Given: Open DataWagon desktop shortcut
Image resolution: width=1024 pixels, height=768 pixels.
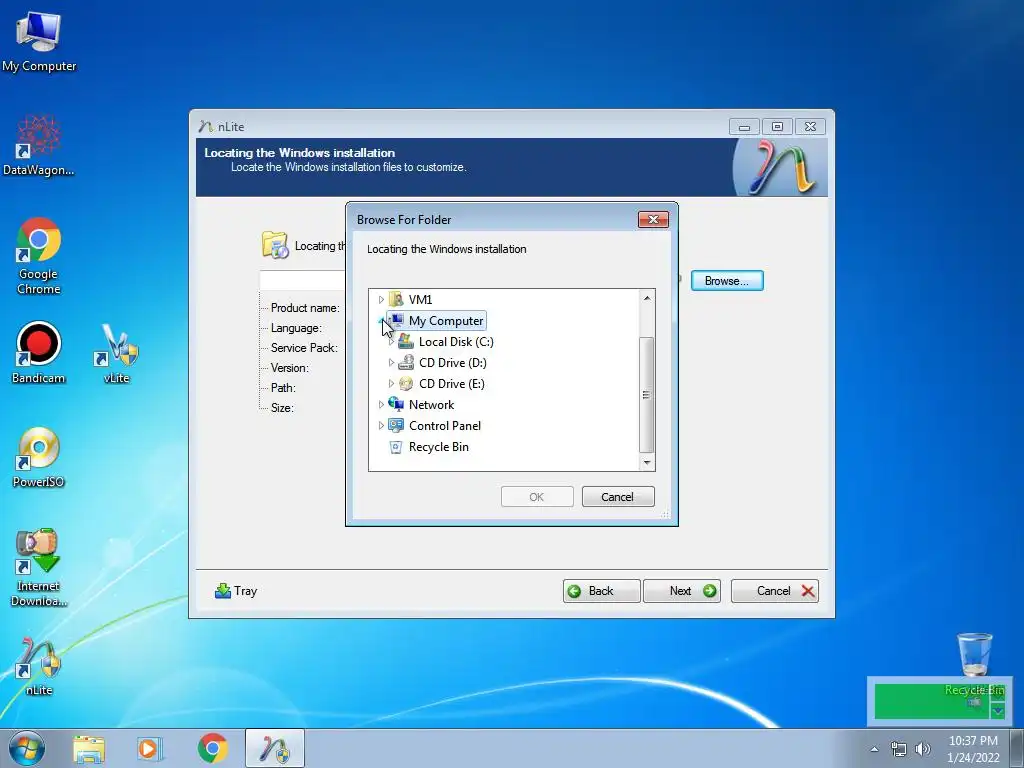Looking at the screenshot, I should click(39, 145).
